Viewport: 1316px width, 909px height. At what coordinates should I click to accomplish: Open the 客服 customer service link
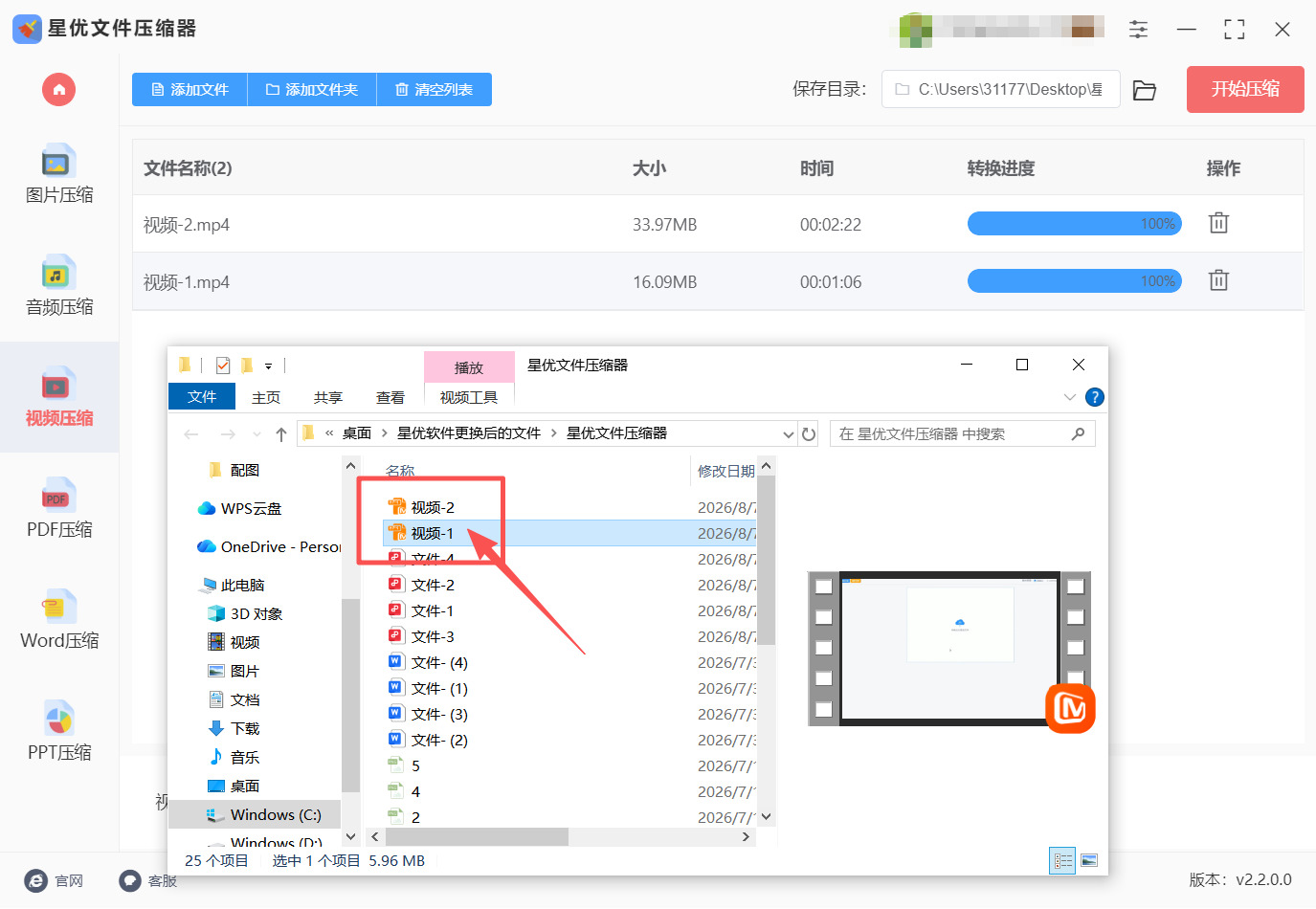point(147,881)
